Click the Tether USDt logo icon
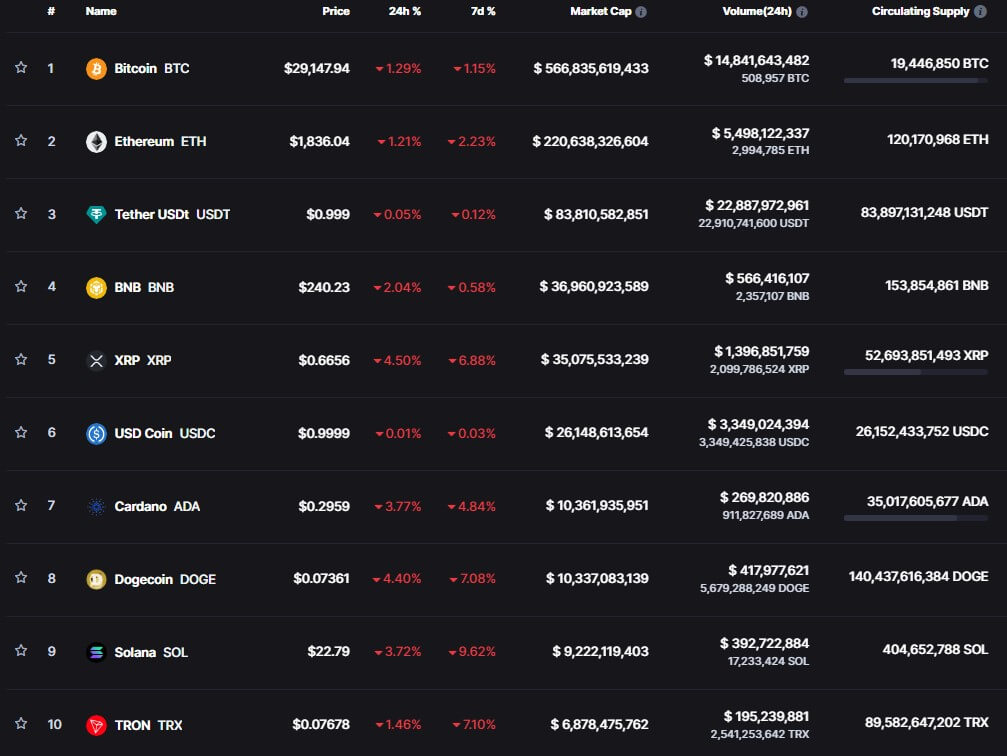 [x=96, y=215]
